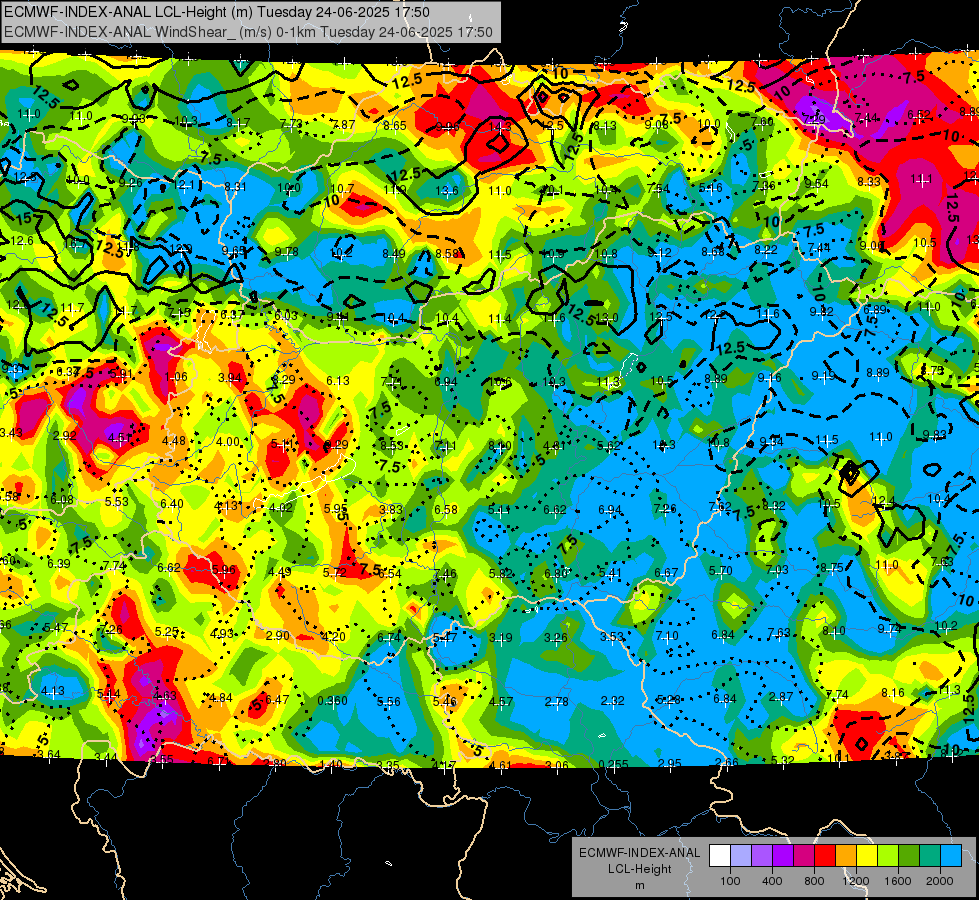This screenshot has height=900, width=979.
Task: Click the legend scale label 2000
Action: [940, 881]
